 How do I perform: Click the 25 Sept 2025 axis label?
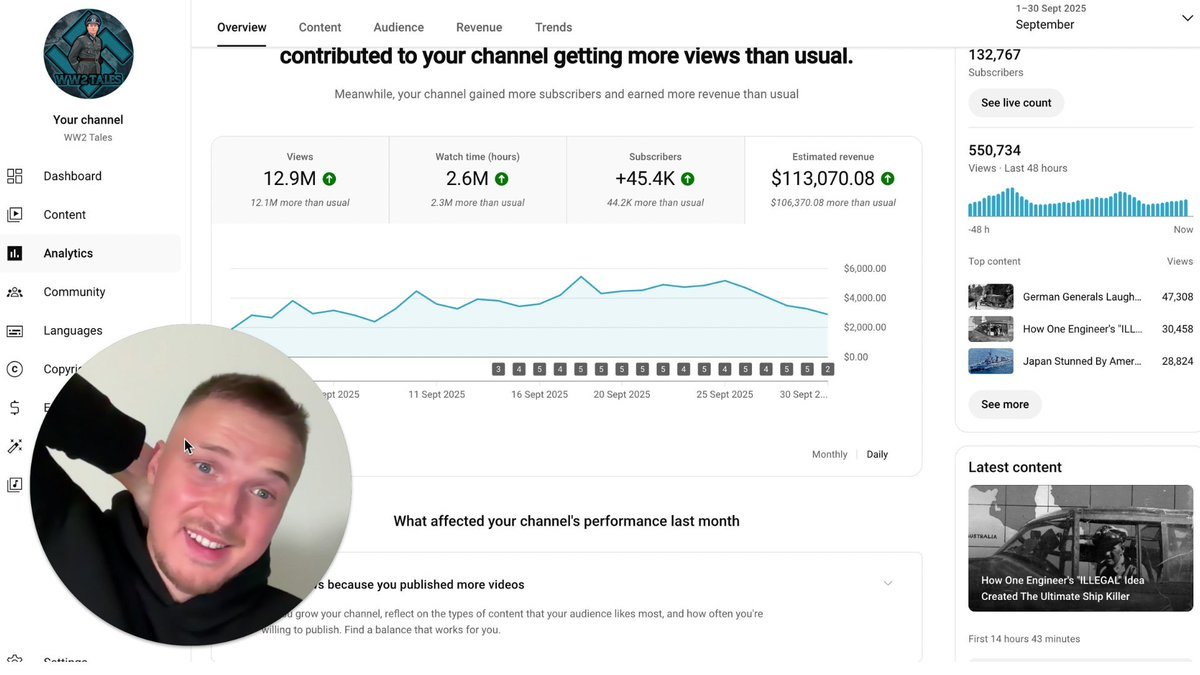724,395
